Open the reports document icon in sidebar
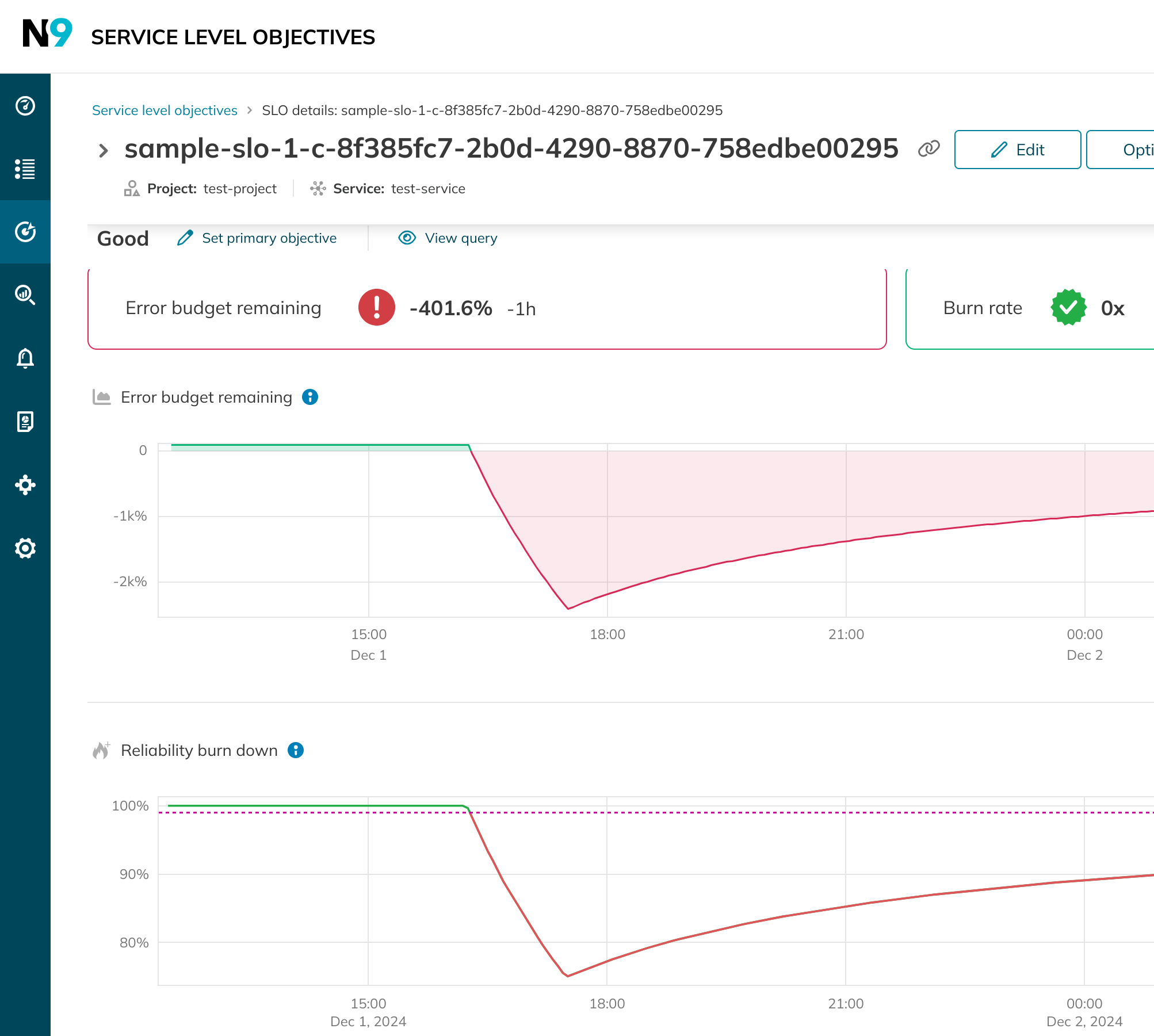 25,422
